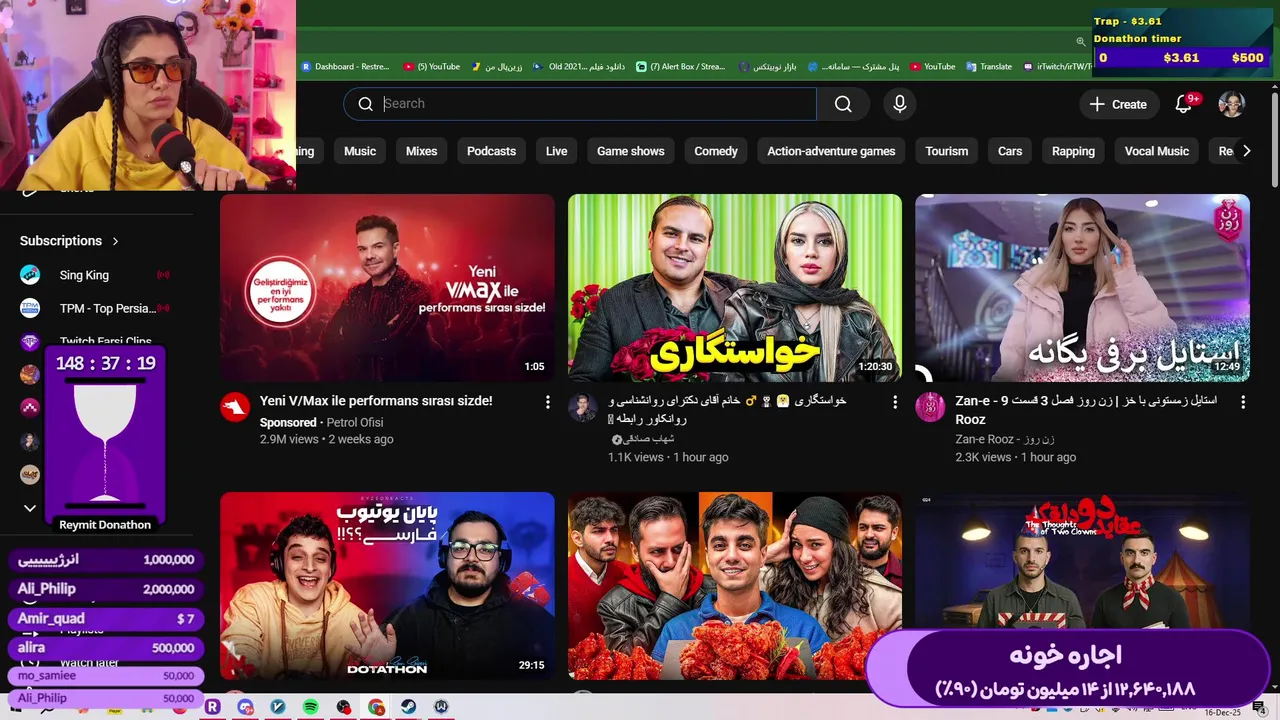Filter by the Vocal Music chip
Image resolution: width=1280 pixels, height=720 pixels.
[x=1157, y=151]
